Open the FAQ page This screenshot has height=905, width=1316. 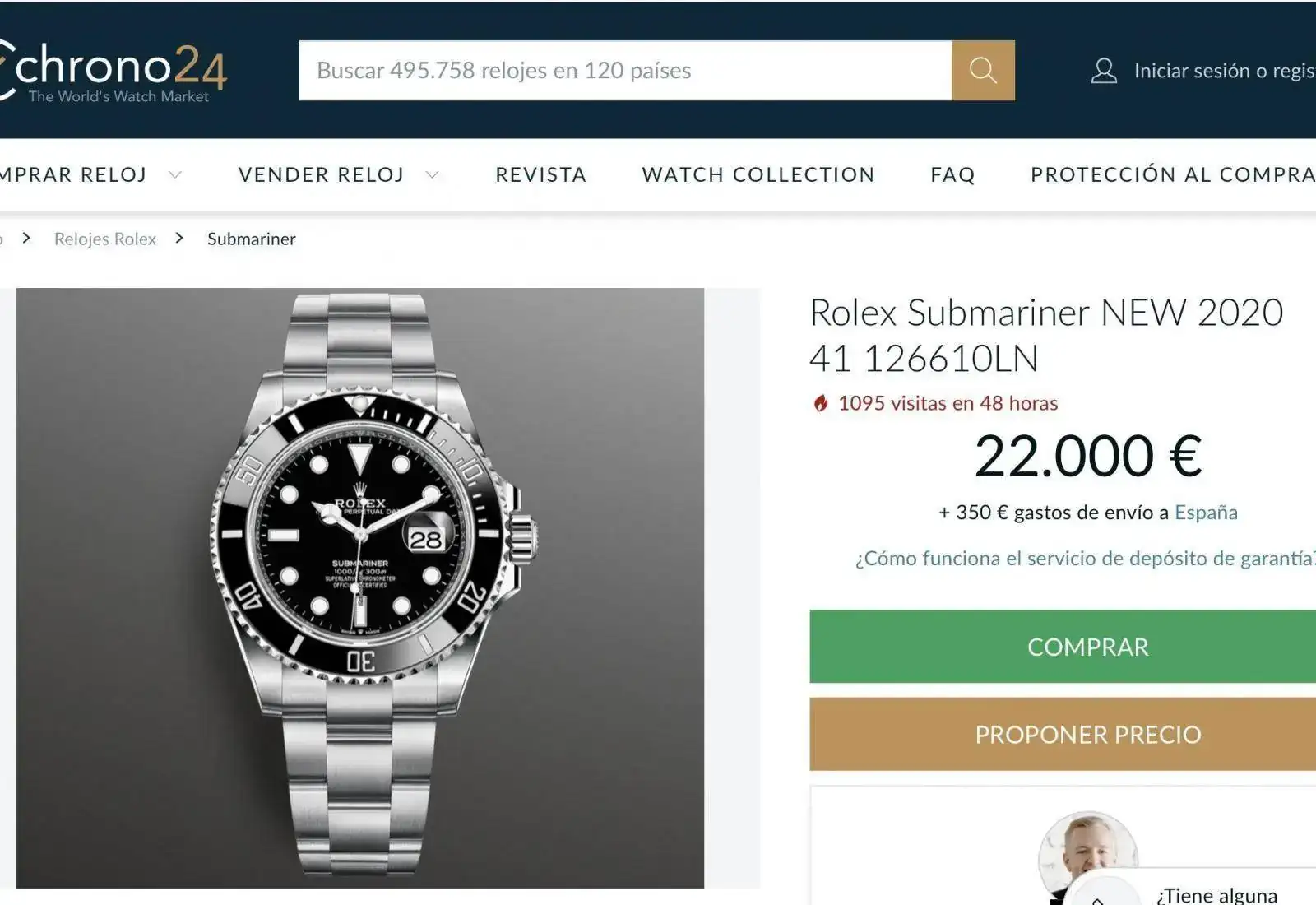(952, 174)
